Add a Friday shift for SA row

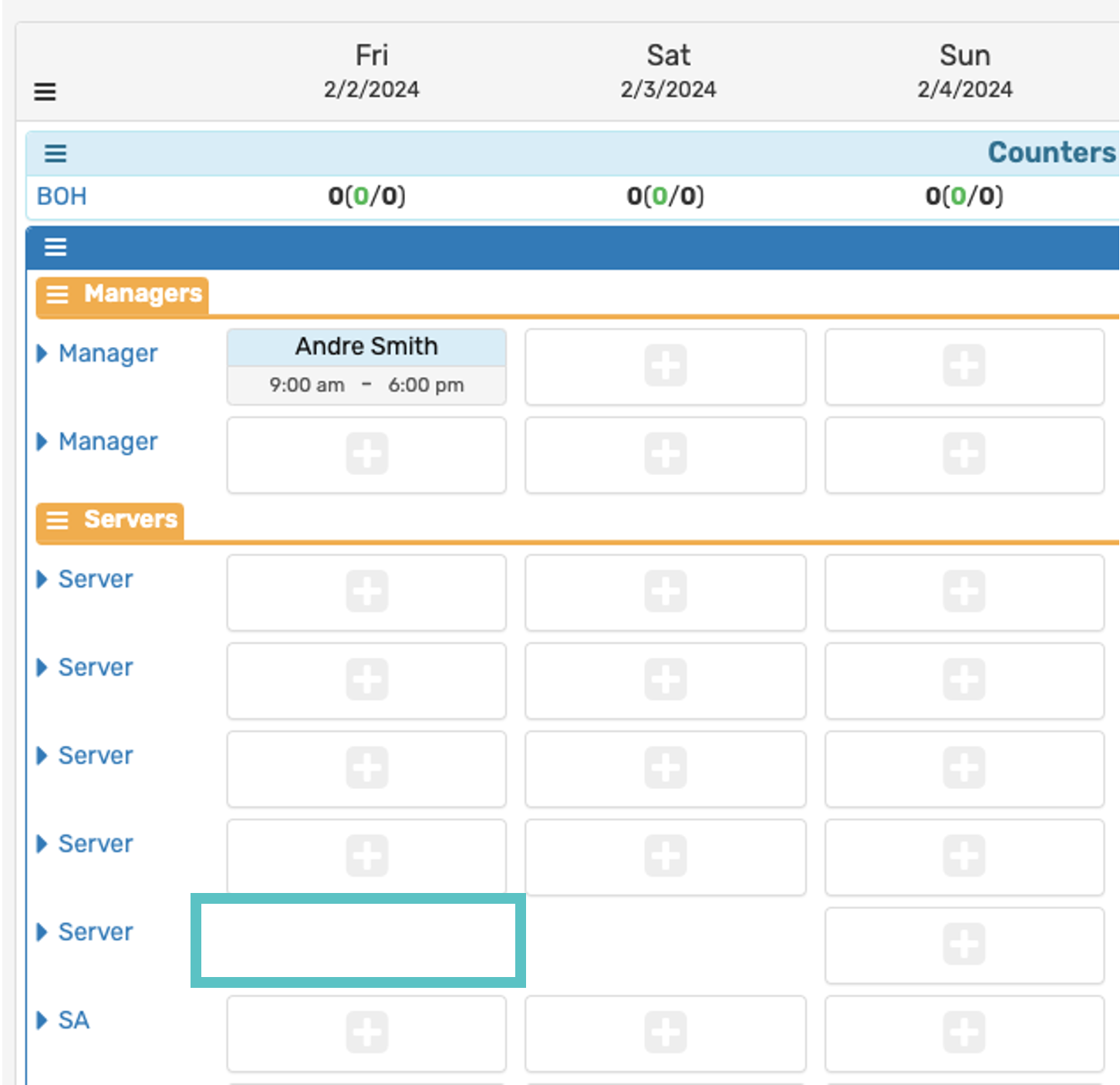coord(366,1033)
